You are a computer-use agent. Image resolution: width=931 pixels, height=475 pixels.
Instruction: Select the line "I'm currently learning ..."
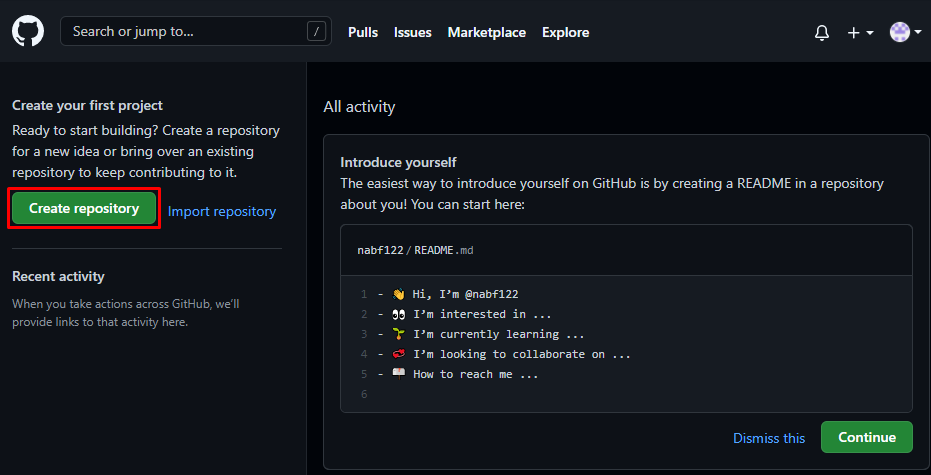coord(499,334)
